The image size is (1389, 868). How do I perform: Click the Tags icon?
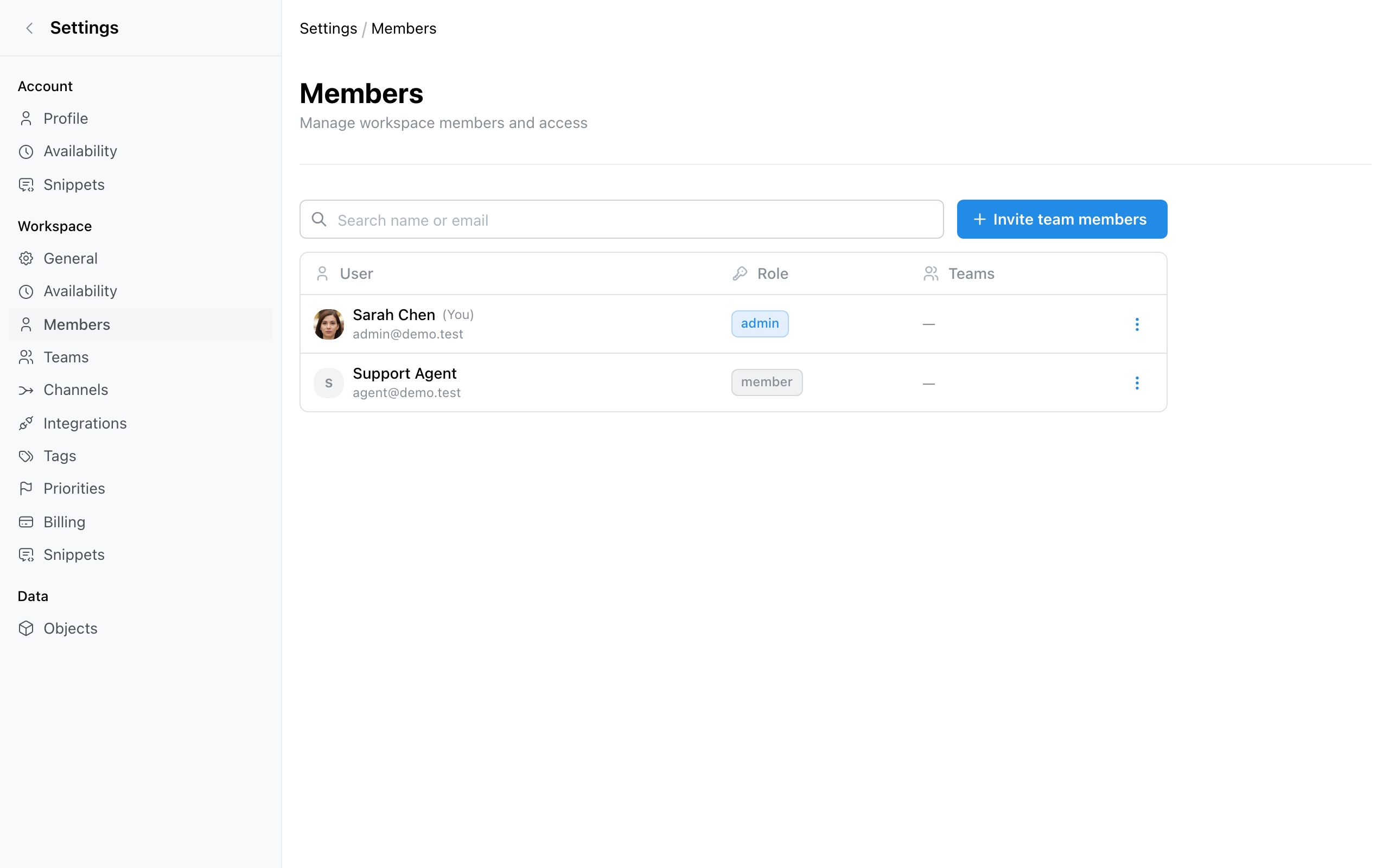pyautogui.click(x=26, y=456)
